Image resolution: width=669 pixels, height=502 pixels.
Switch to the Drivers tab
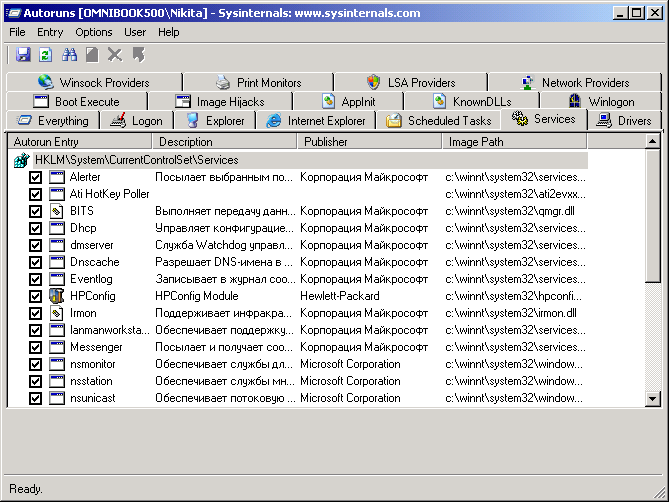[x=624, y=121]
